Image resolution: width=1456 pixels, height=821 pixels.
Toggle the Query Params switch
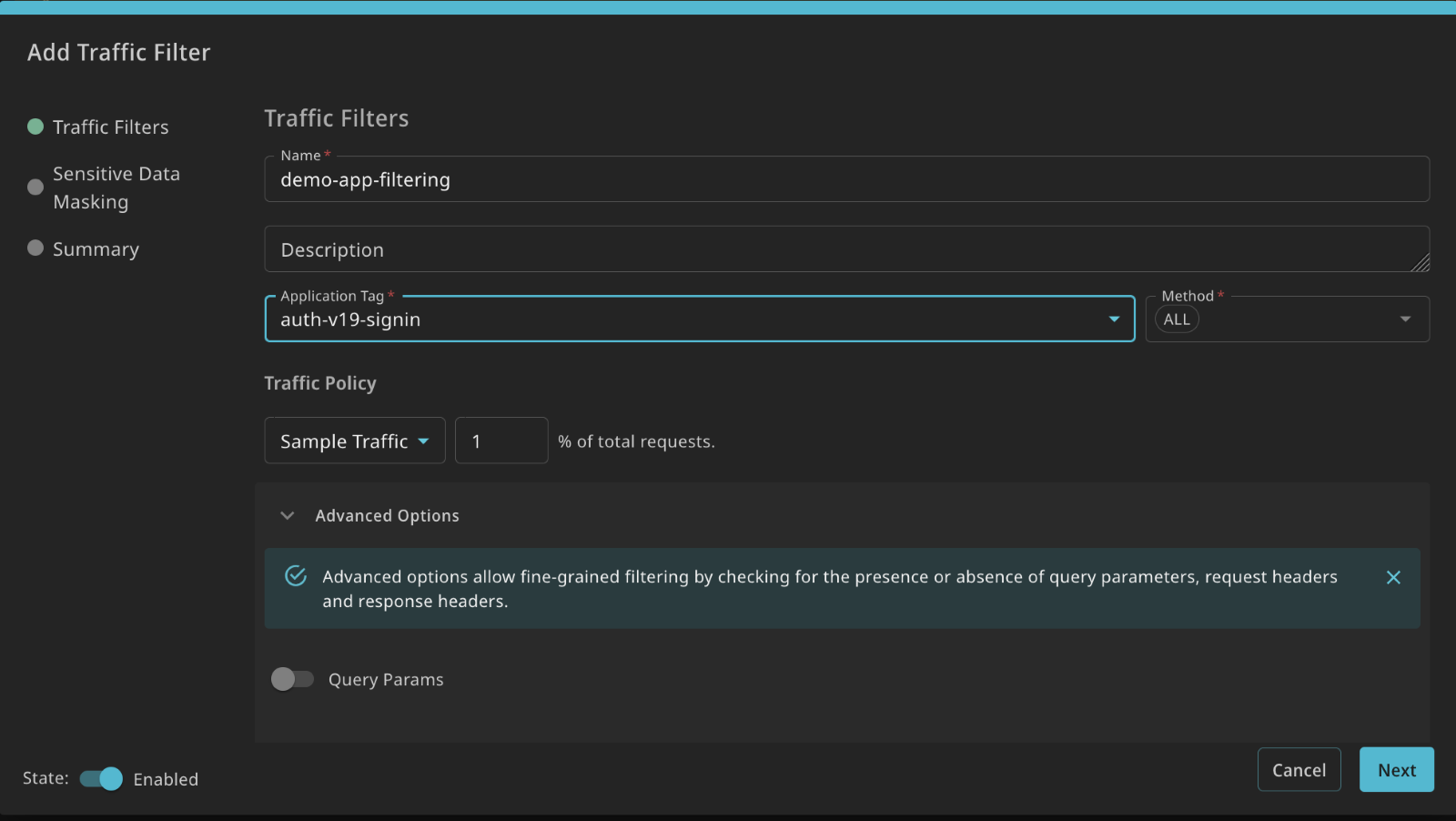(292, 679)
